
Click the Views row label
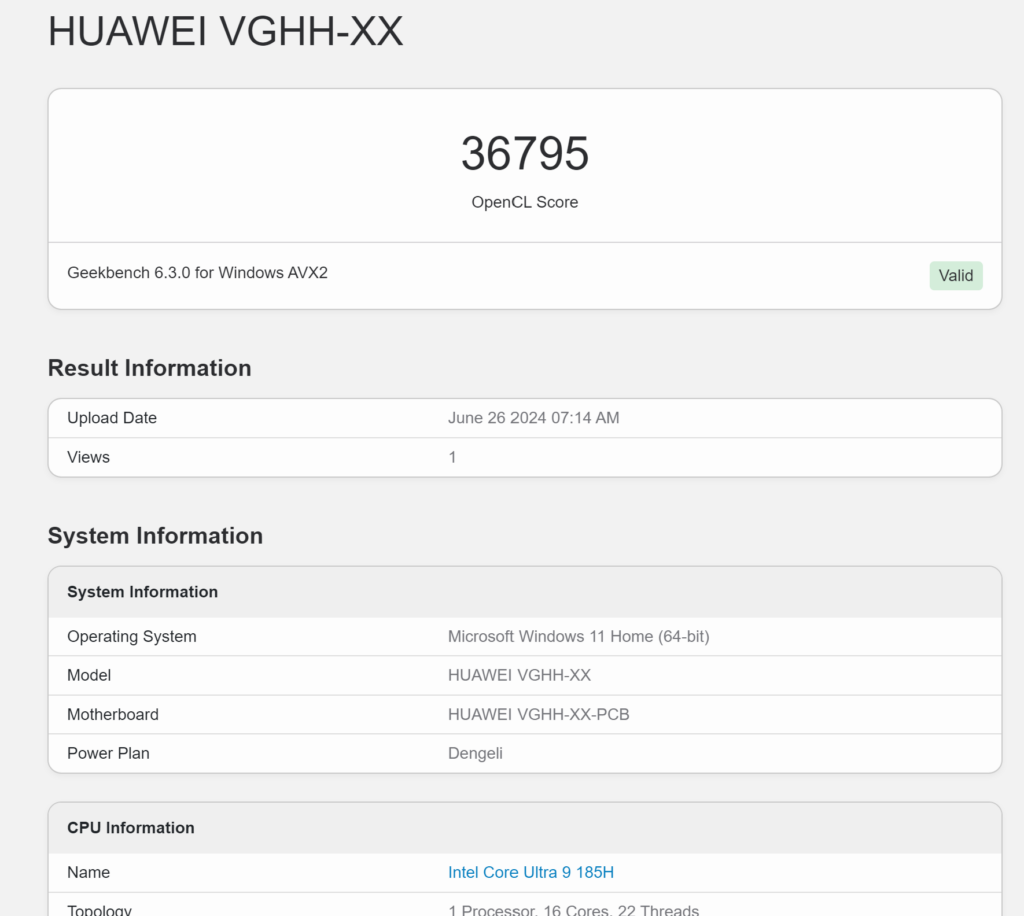click(88, 457)
